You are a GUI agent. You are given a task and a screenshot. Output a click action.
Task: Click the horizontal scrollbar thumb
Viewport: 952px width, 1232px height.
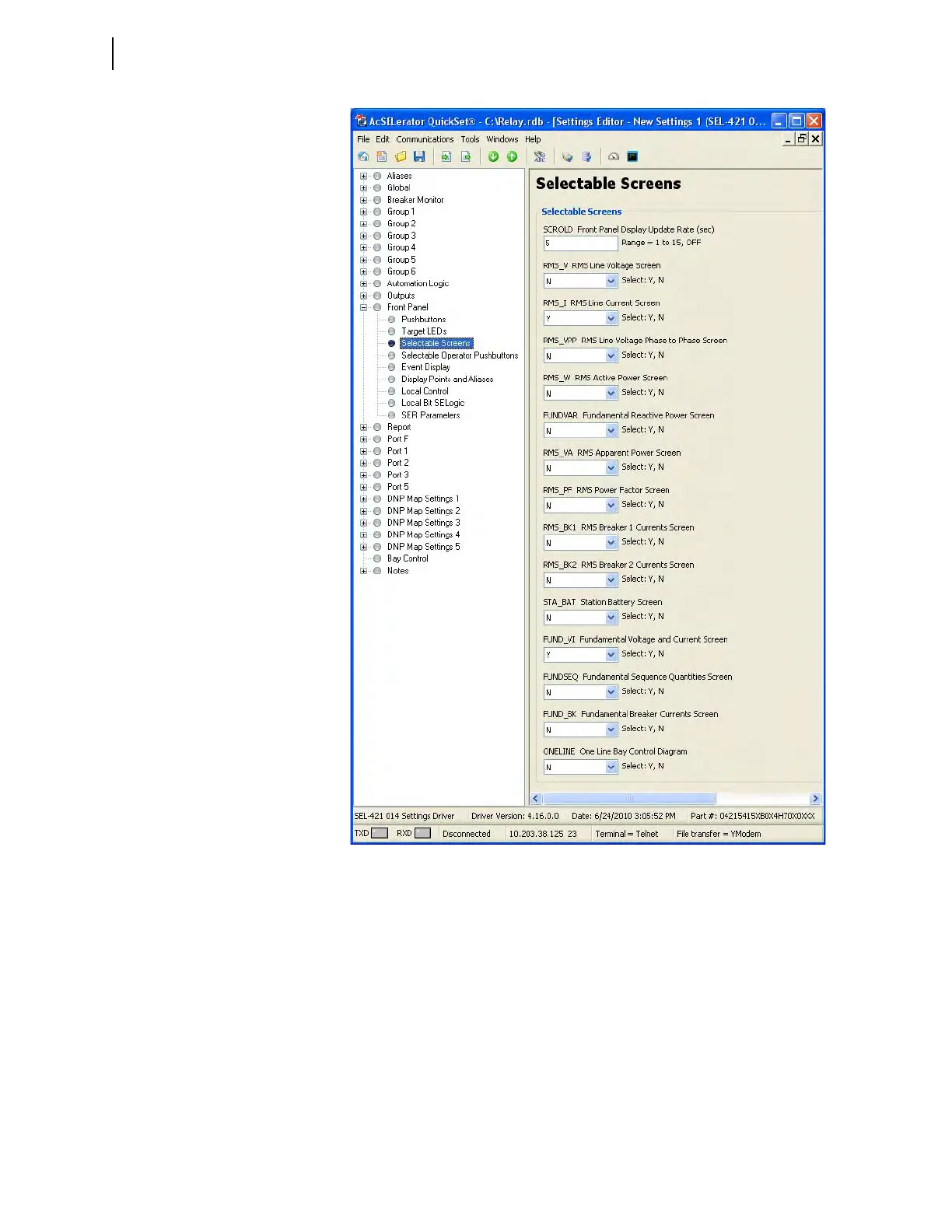click(x=629, y=799)
